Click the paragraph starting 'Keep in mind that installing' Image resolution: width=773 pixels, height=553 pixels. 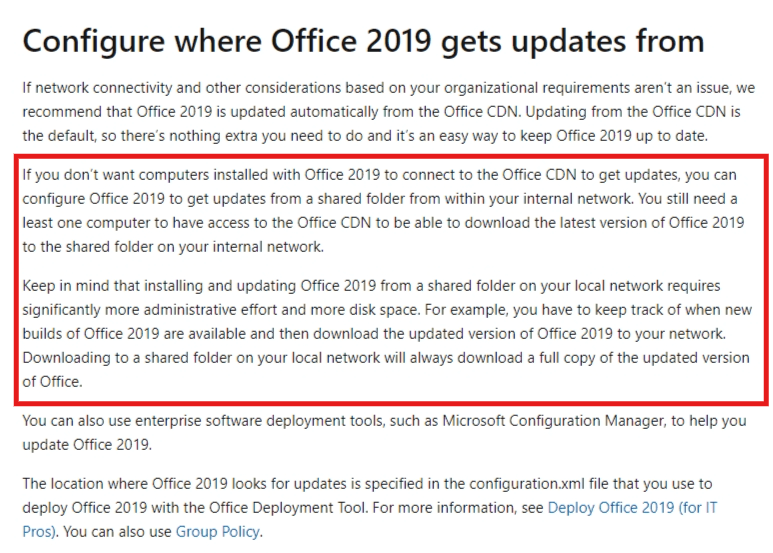[387, 334]
